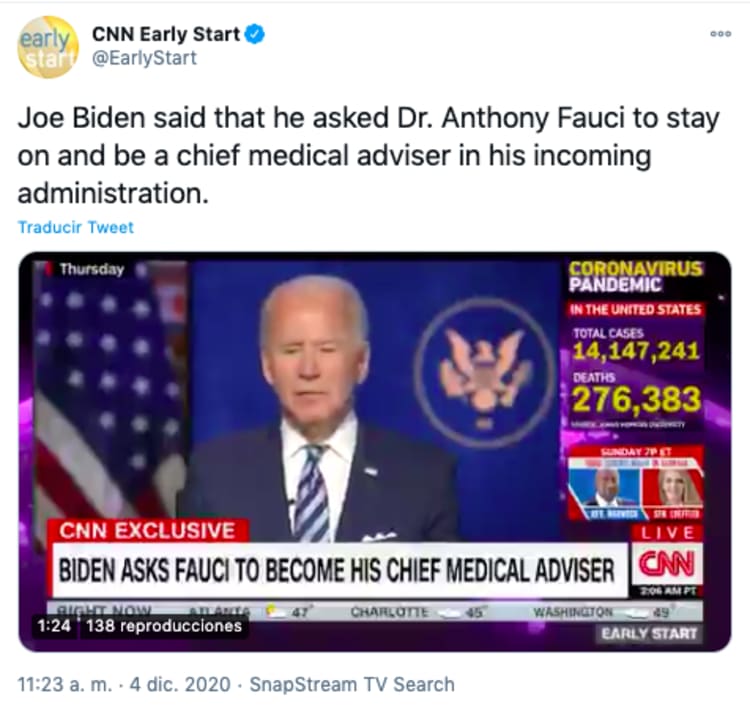Click the EARLY START label in video

click(649, 633)
